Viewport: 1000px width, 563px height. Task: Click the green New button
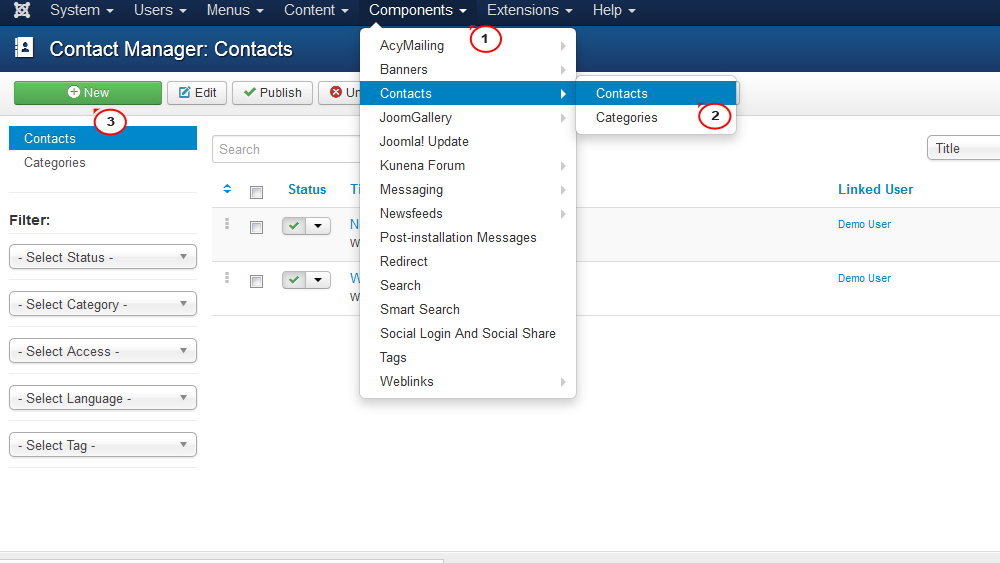pos(88,92)
